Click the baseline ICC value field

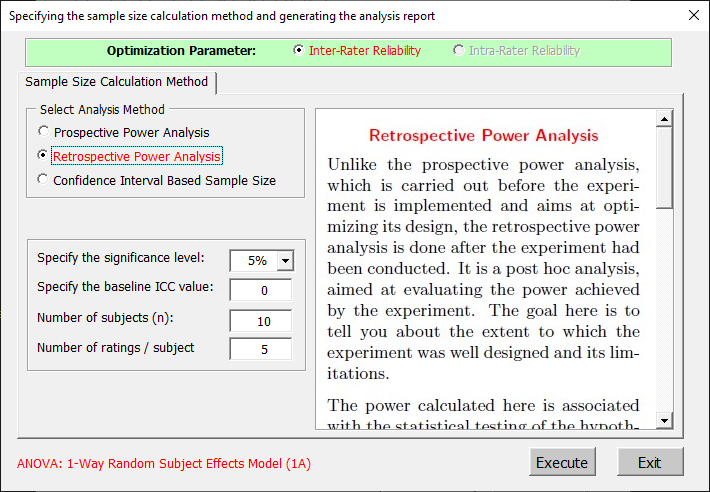(261, 290)
